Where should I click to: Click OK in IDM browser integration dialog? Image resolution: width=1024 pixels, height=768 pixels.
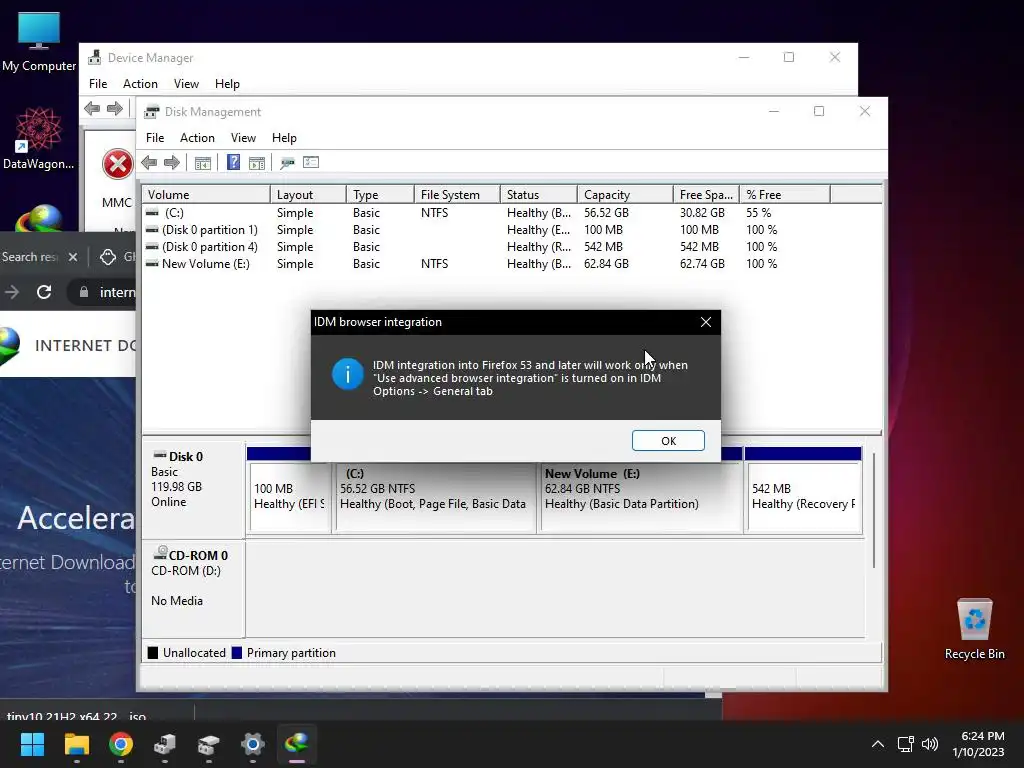point(668,441)
